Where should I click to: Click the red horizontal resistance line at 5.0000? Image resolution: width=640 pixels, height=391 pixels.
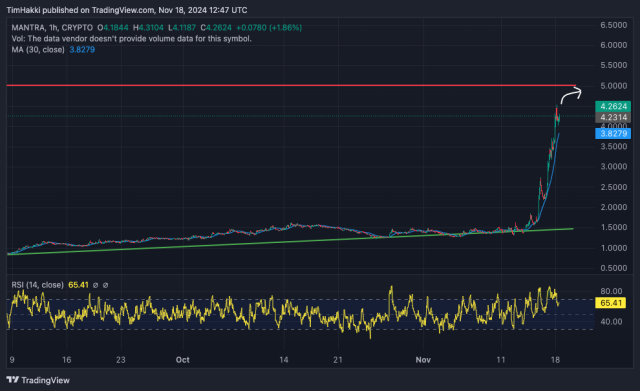[291, 85]
